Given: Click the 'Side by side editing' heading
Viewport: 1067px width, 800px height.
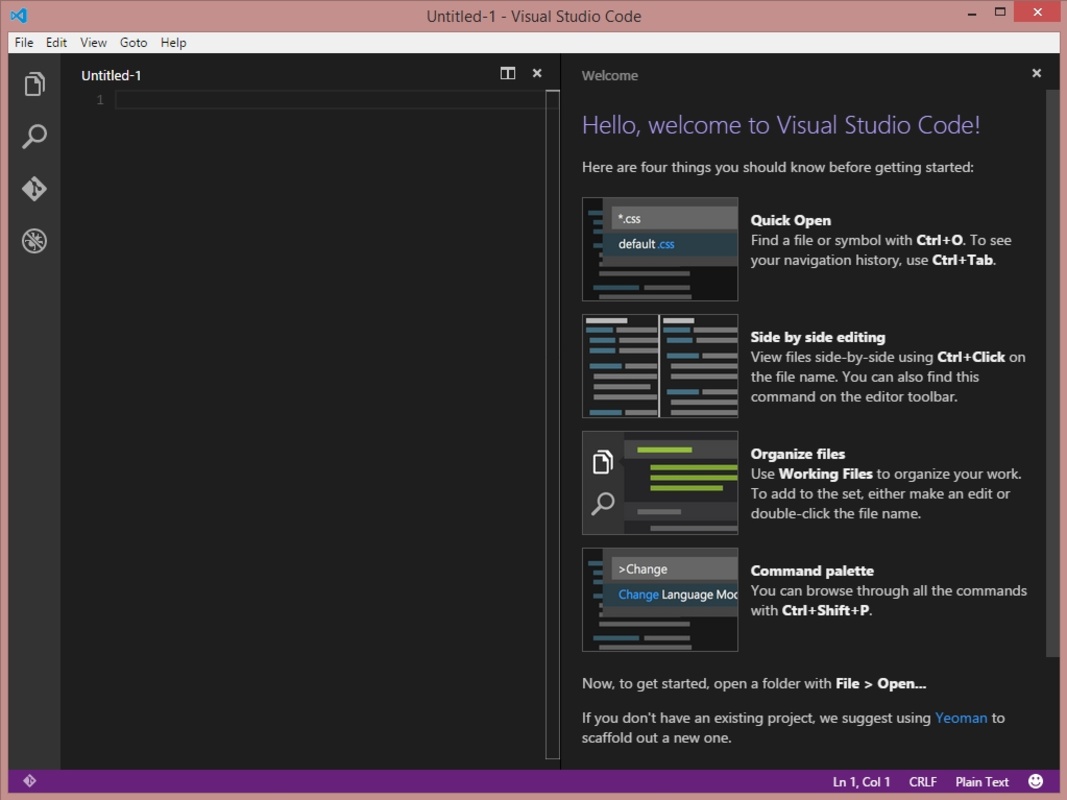Looking at the screenshot, I should pyautogui.click(x=817, y=337).
